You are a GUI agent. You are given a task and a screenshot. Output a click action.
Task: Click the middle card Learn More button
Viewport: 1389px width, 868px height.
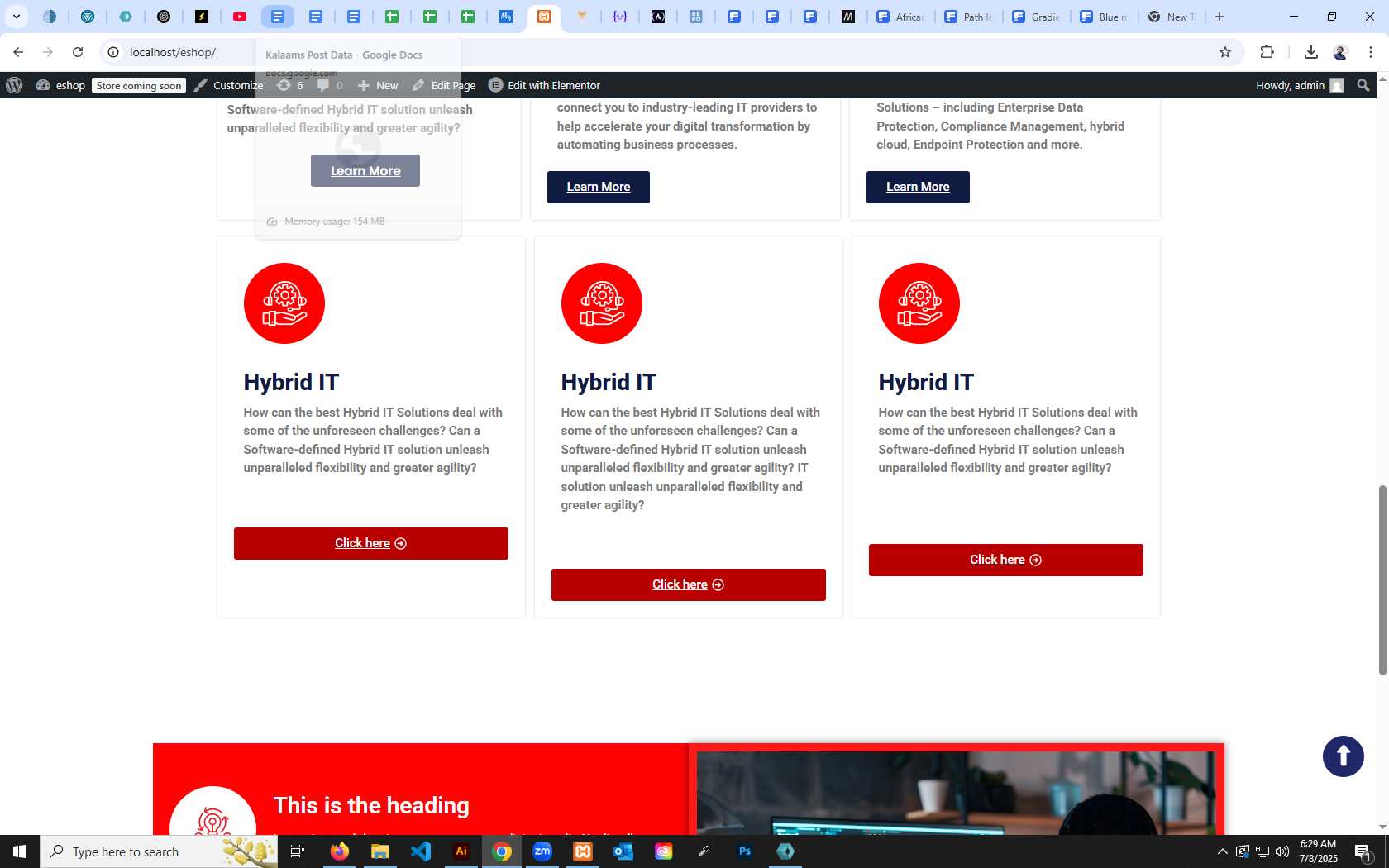(599, 187)
